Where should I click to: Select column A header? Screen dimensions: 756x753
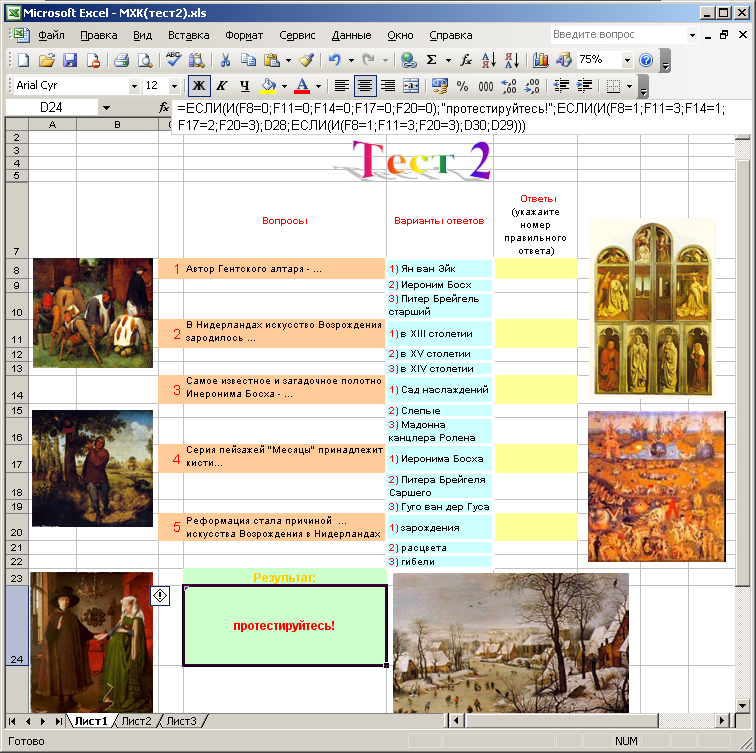[52, 124]
